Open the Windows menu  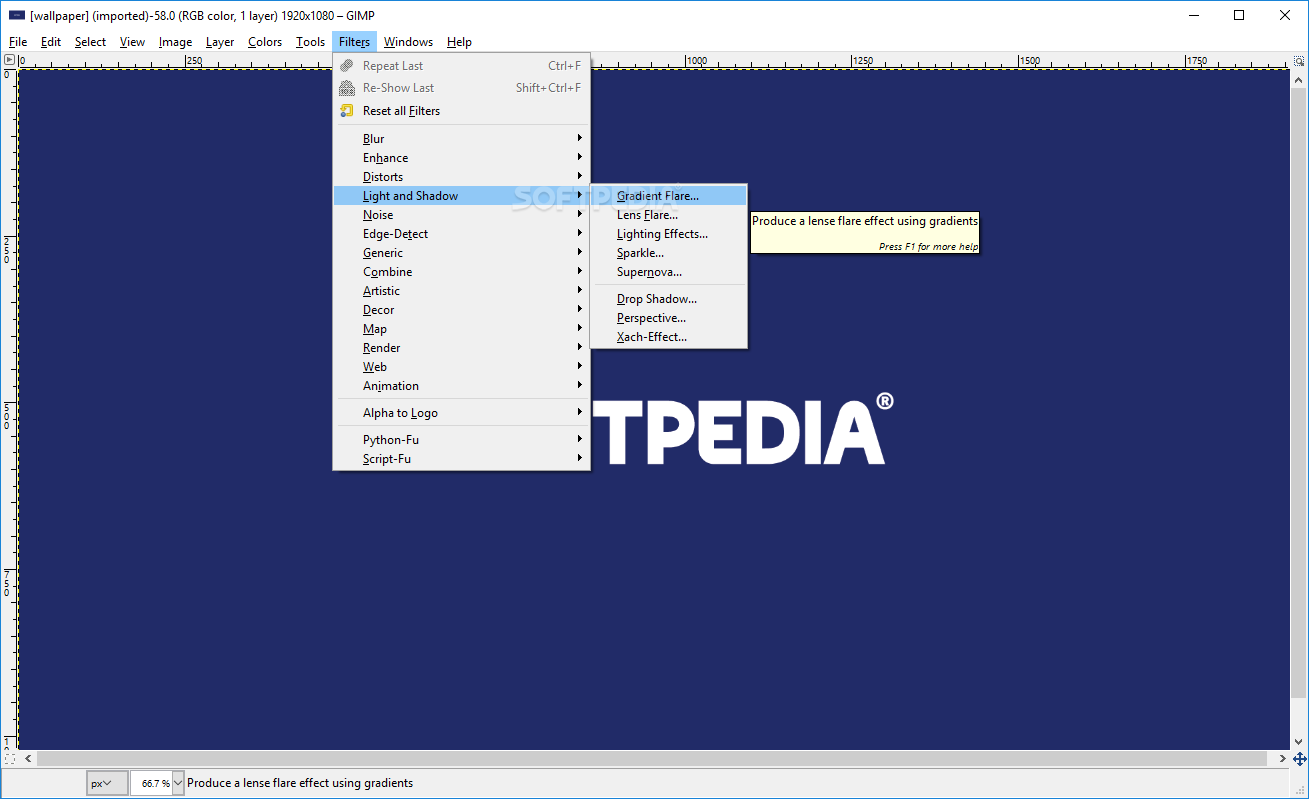[x=408, y=42]
